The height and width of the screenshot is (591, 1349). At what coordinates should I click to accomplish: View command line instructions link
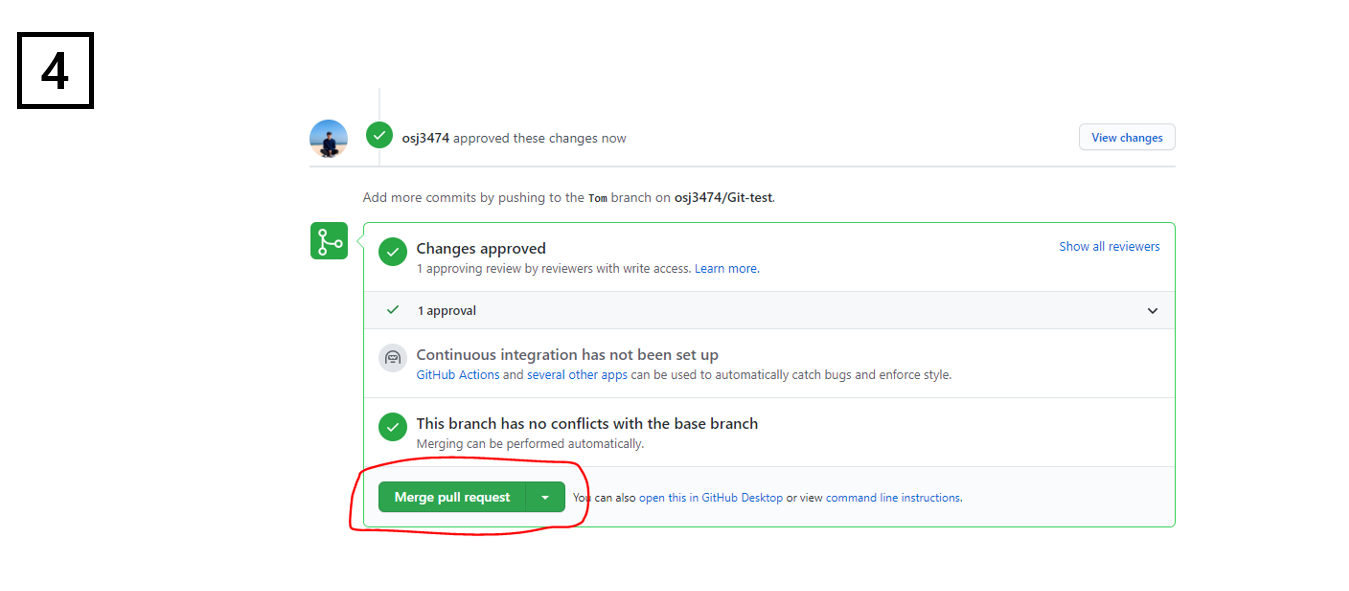tap(893, 497)
